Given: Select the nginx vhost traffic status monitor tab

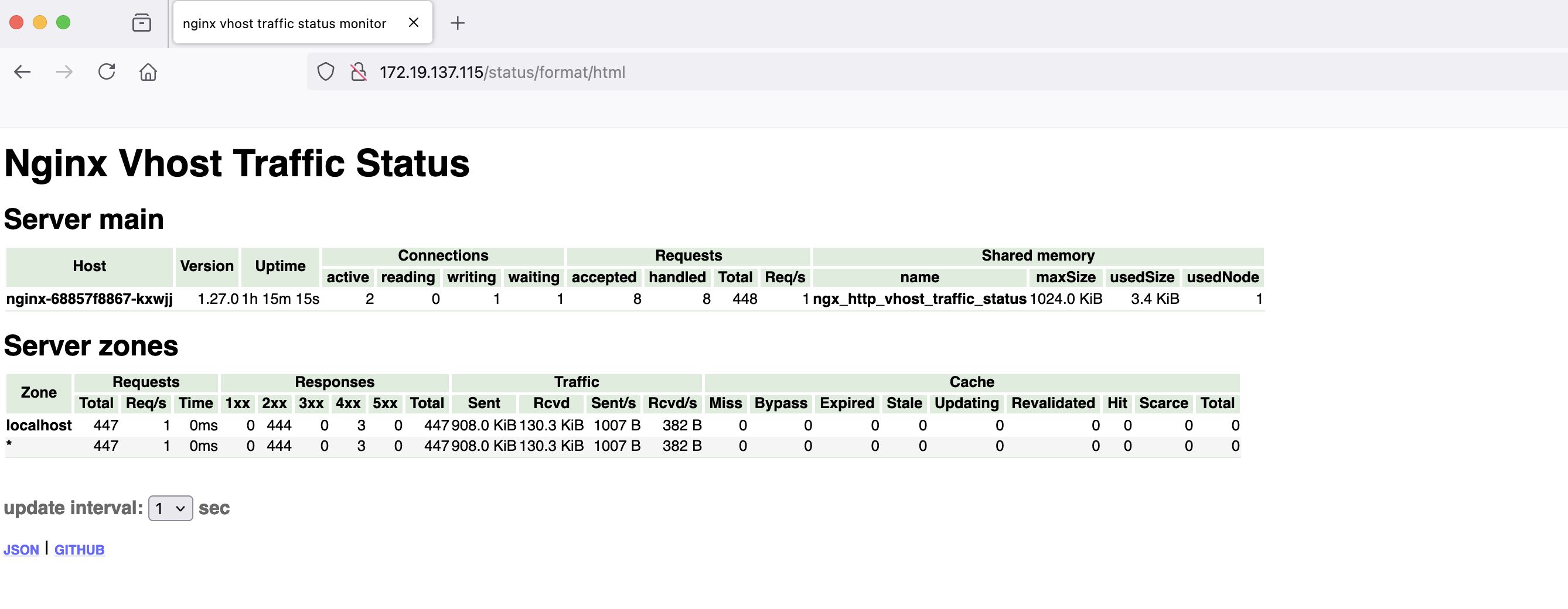Looking at the screenshot, I should 302,23.
